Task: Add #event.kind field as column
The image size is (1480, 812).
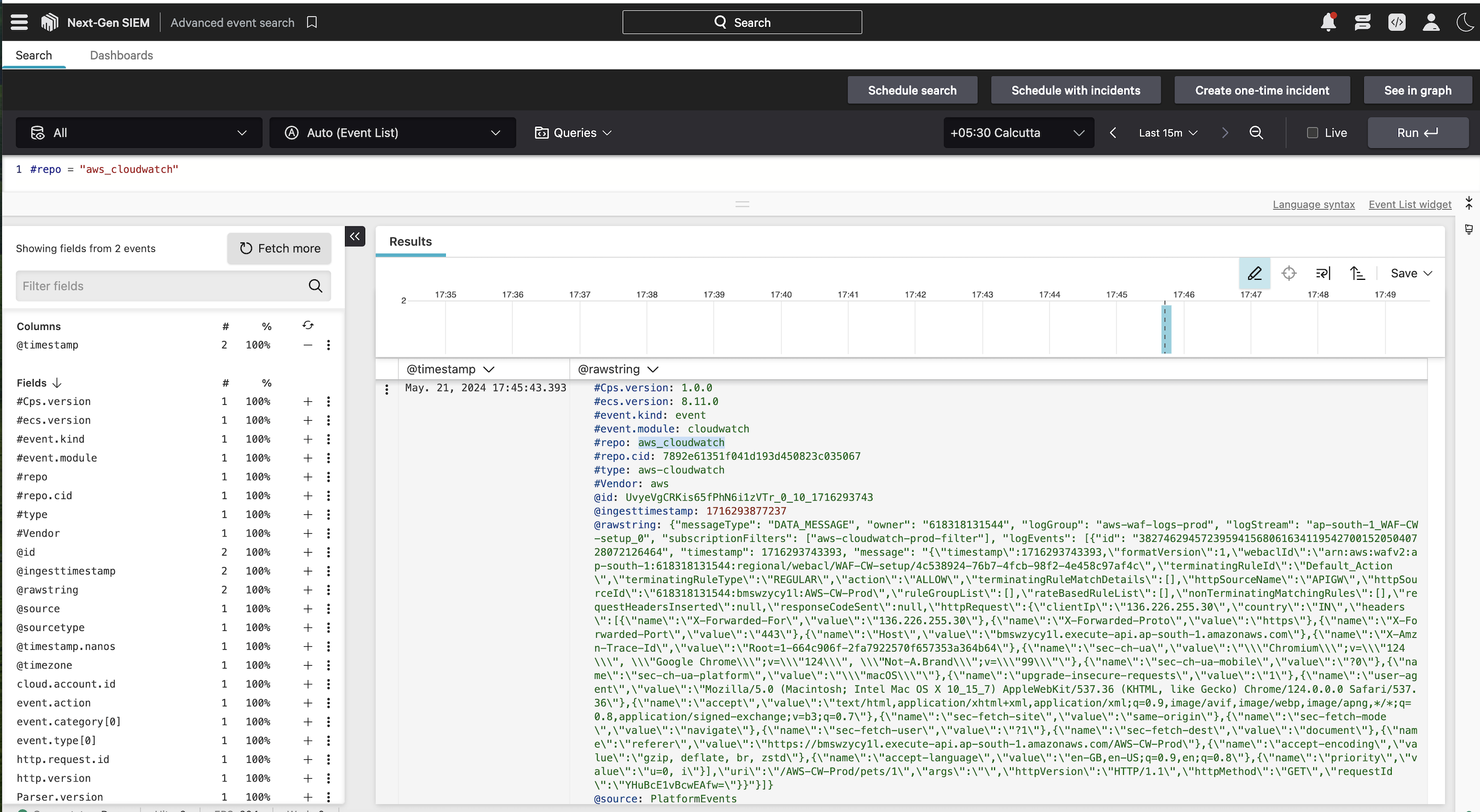Action: click(x=308, y=439)
